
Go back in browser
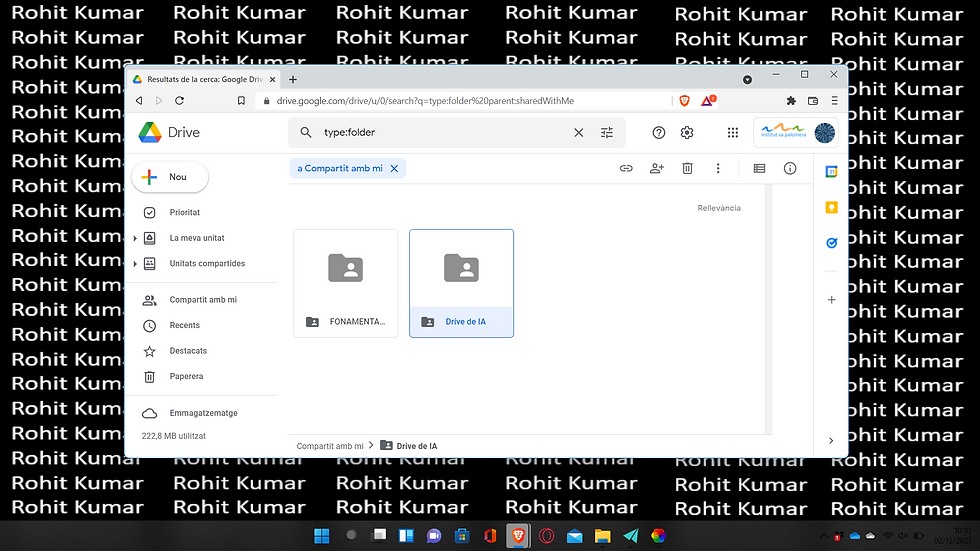[139, 101]
